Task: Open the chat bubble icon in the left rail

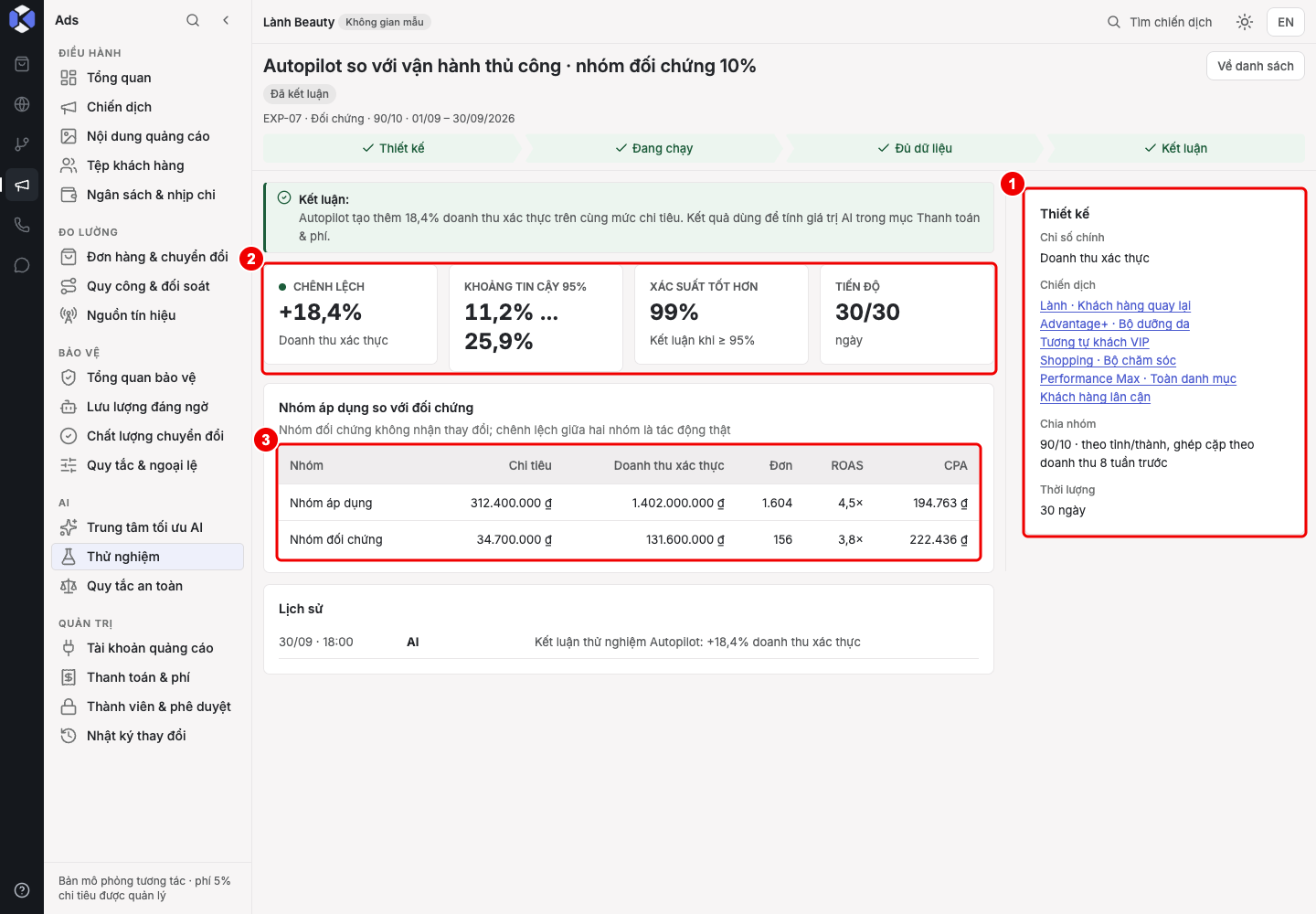Action: tap(22, 265)
